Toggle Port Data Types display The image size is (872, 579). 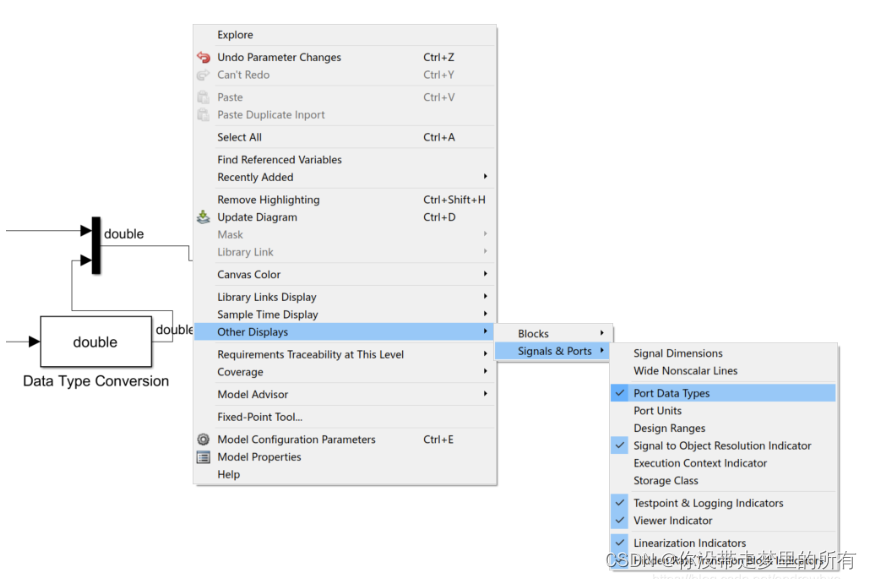click(x=724, y=393)
